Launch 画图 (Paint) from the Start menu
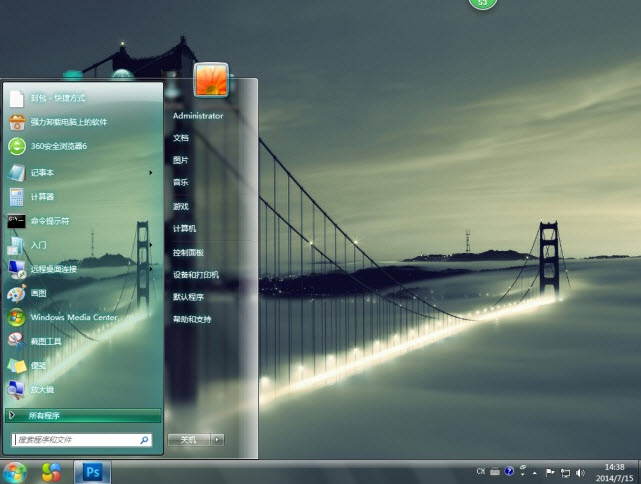This screenshot has width=641, height=484. click(x=38, y=293)
